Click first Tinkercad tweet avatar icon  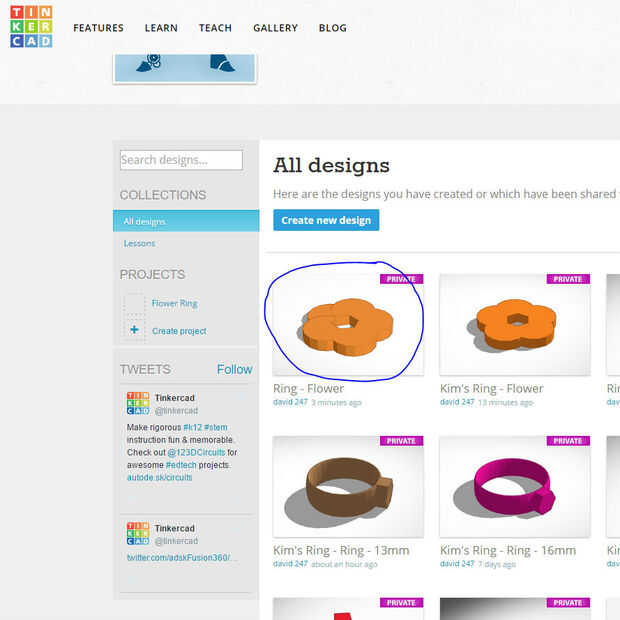(138, 403)
